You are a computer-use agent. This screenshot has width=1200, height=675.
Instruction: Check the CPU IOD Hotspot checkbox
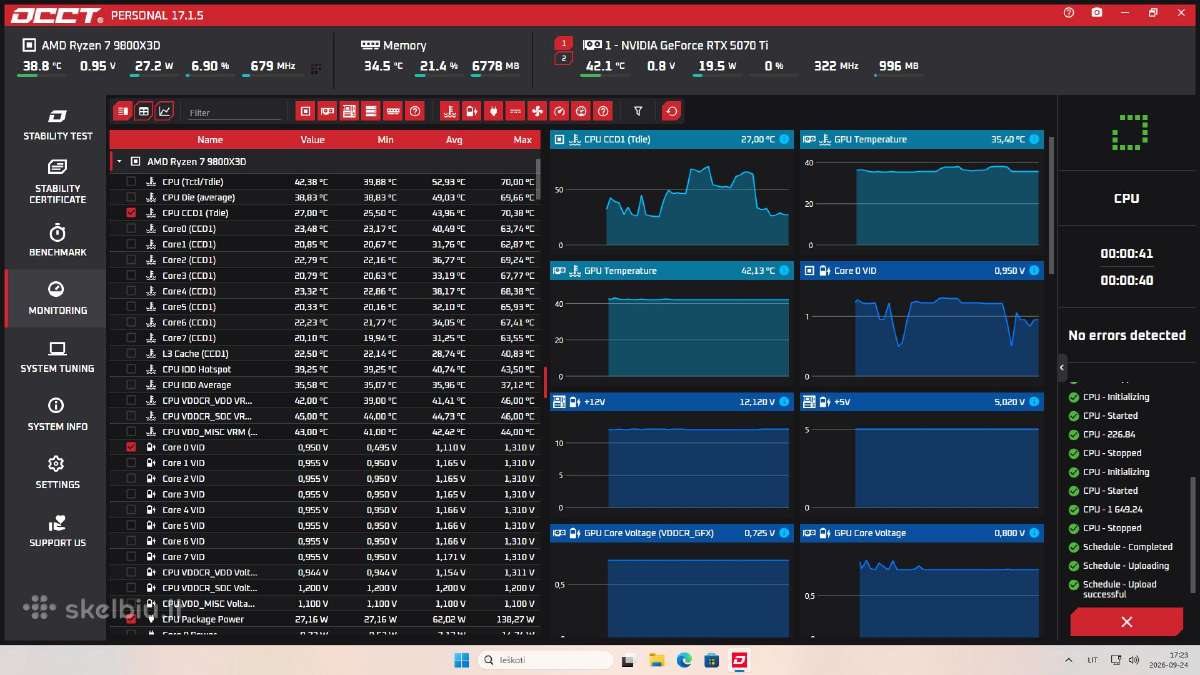(x=131, y=369)
